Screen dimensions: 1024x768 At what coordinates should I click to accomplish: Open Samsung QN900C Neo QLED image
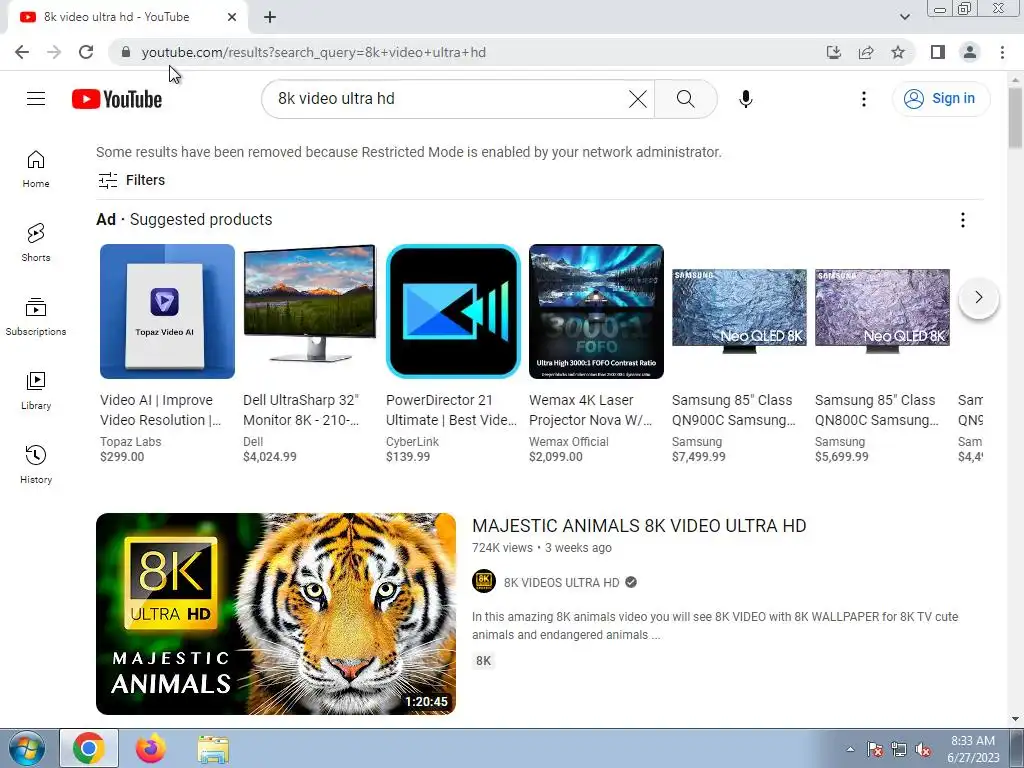[x=739, y=312]
